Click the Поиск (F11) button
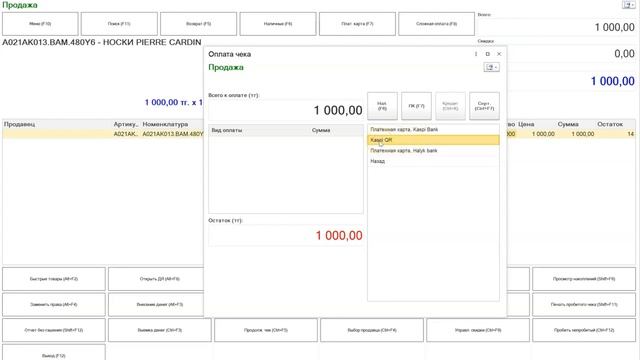Image resolution: width=640 pixels, height=360 pixels. [x=119, y=24]
